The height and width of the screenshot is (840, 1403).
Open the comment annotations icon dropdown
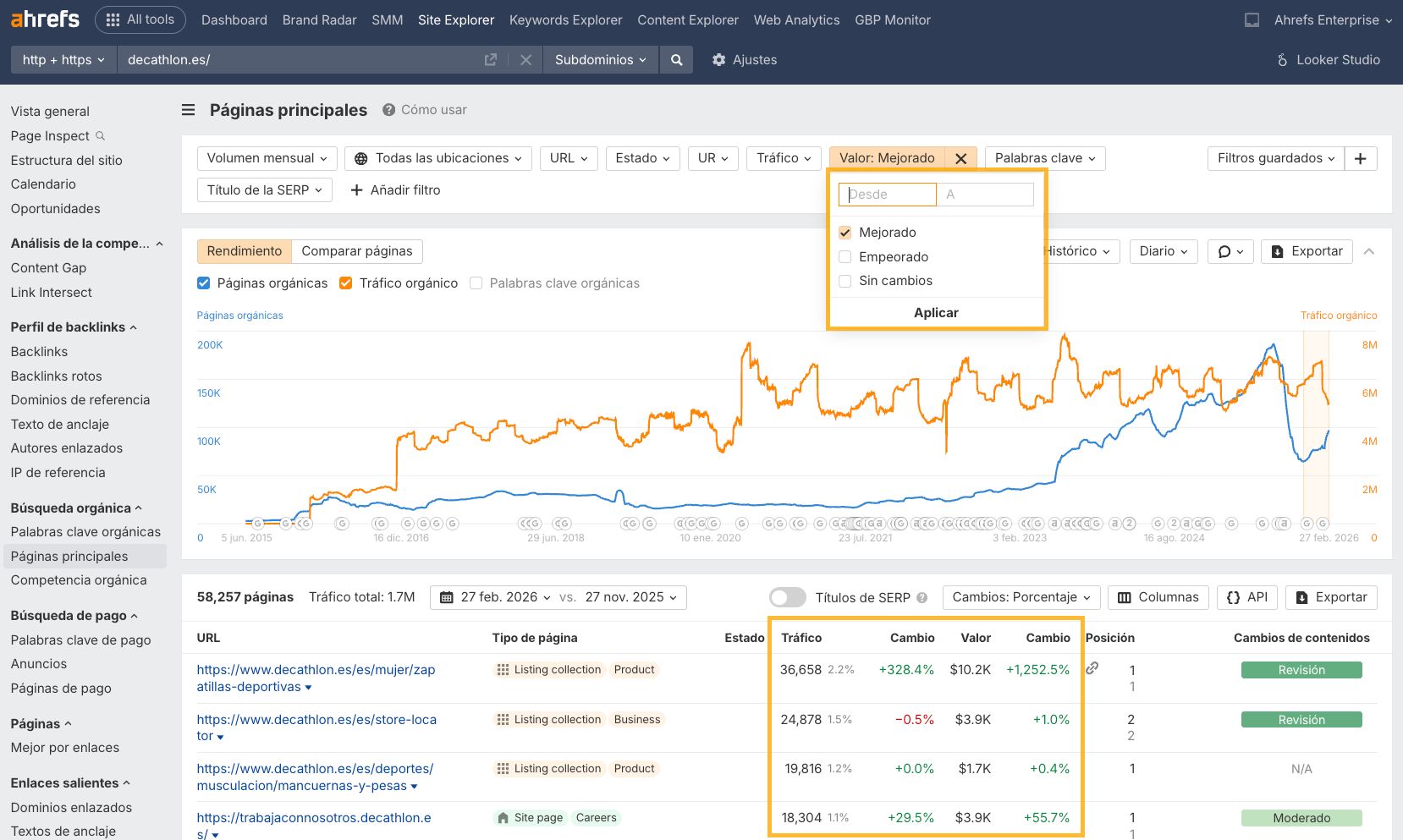pos(1230,251)
